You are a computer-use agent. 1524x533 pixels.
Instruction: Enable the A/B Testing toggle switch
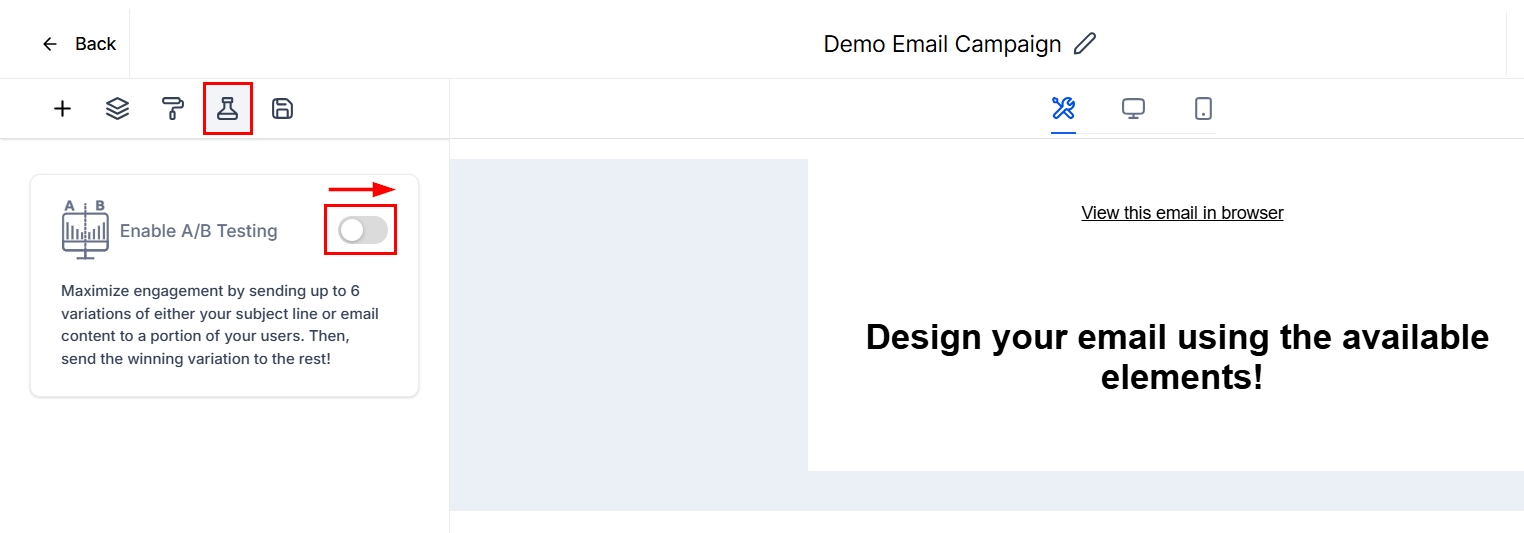pos(362,230)
